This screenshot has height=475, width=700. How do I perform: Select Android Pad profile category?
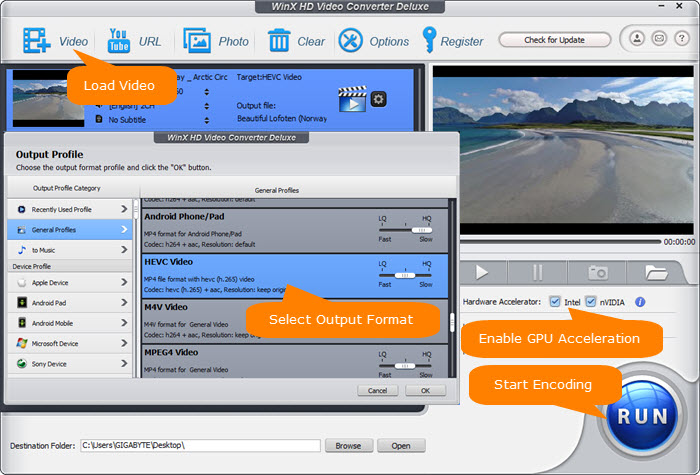click(x=70, y=303)
